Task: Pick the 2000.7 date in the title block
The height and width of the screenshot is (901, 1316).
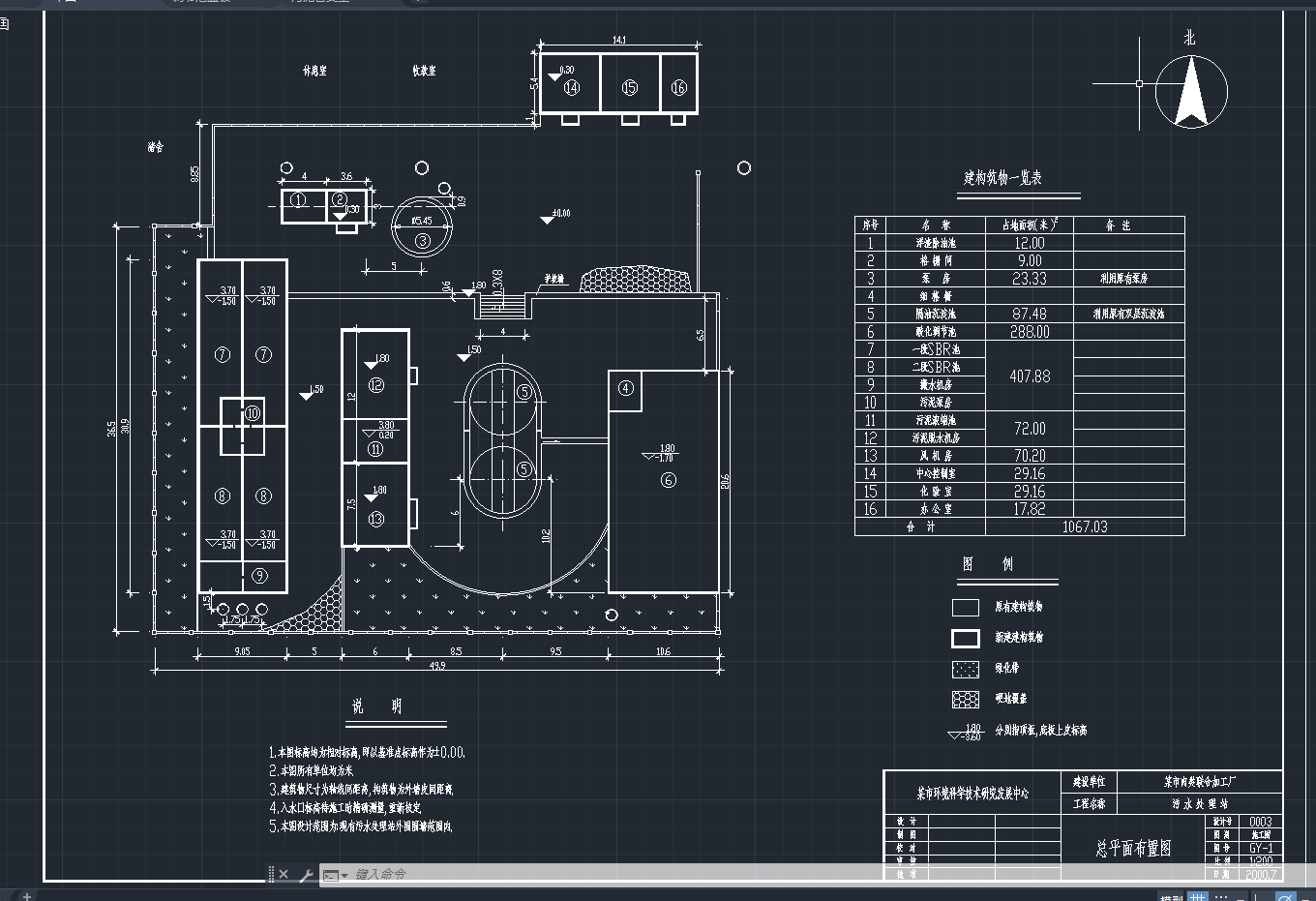Action: click(1261, 874)
